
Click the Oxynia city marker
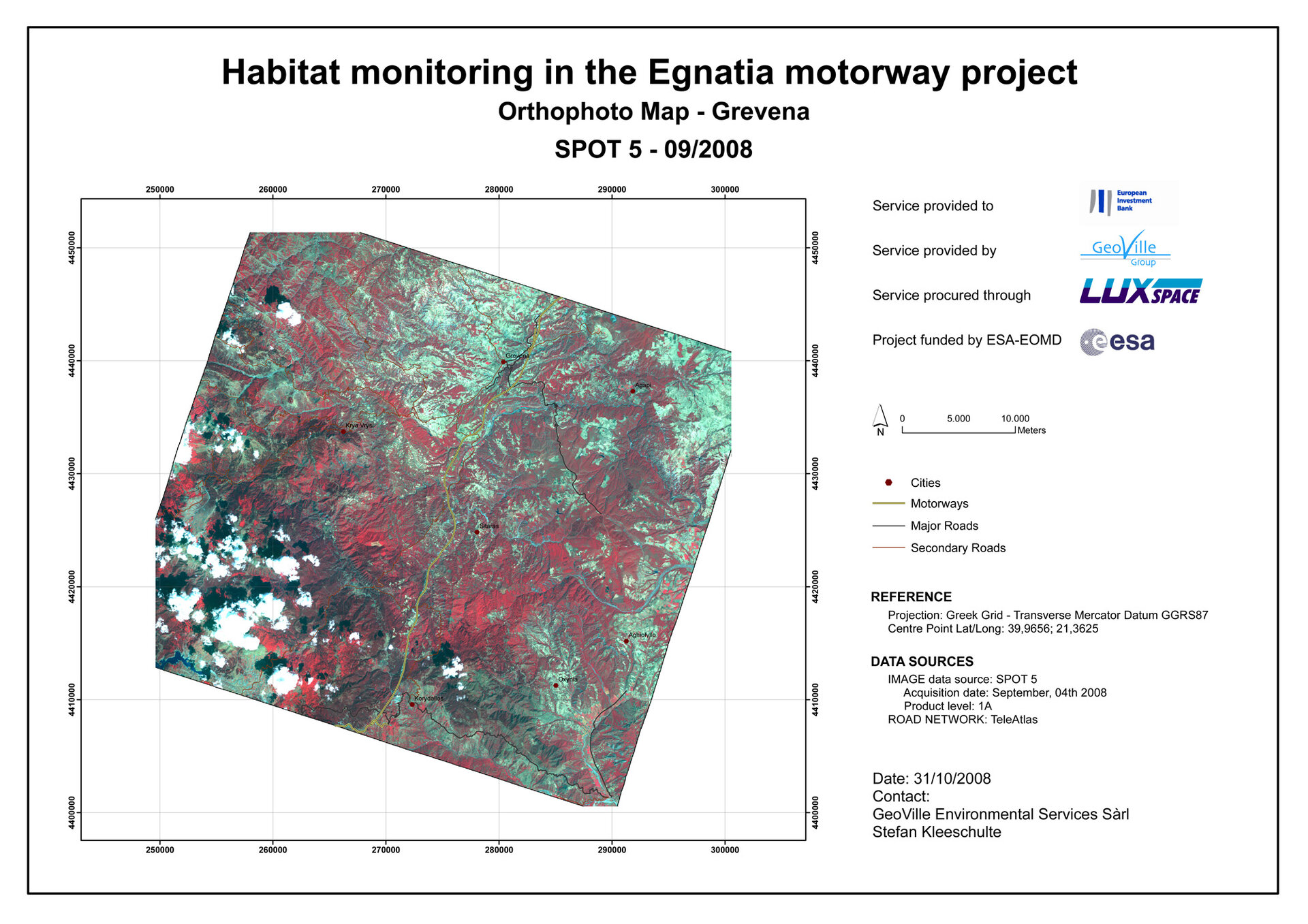(x=555, y=685)
